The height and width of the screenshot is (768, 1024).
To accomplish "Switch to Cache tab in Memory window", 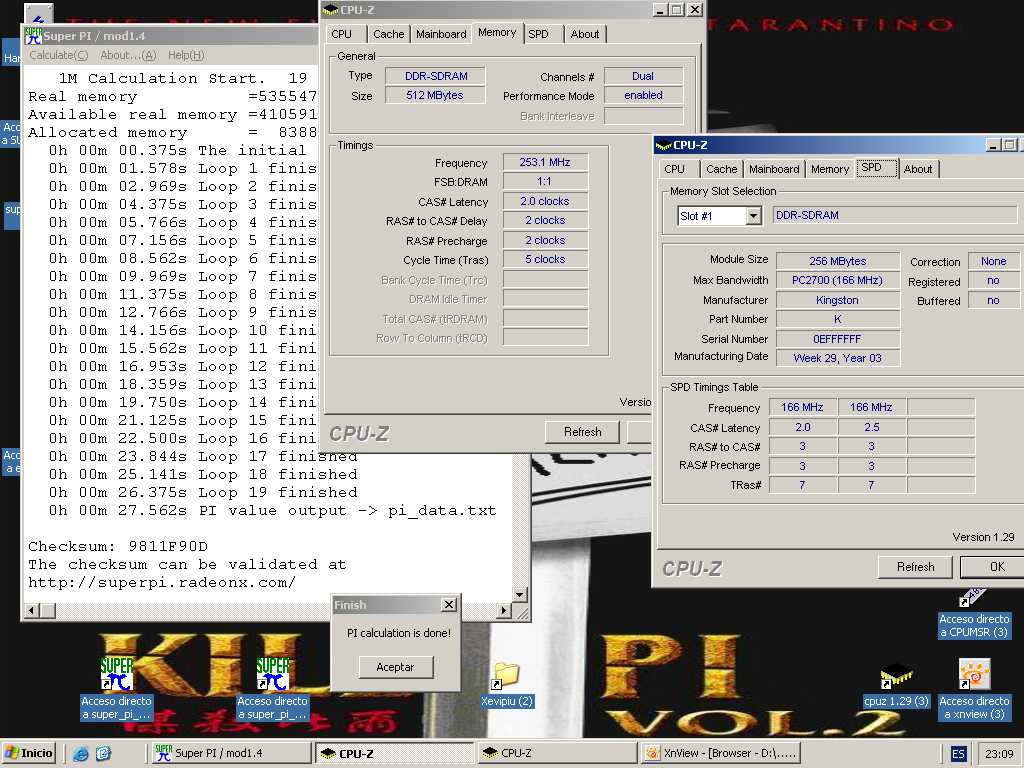I will [x=389, y=34].
